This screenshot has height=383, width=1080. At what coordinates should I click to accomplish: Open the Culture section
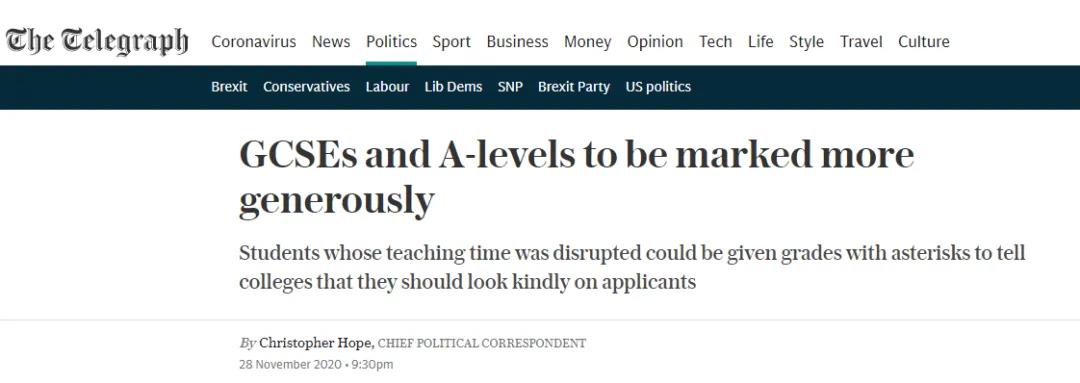pos(924,42)
